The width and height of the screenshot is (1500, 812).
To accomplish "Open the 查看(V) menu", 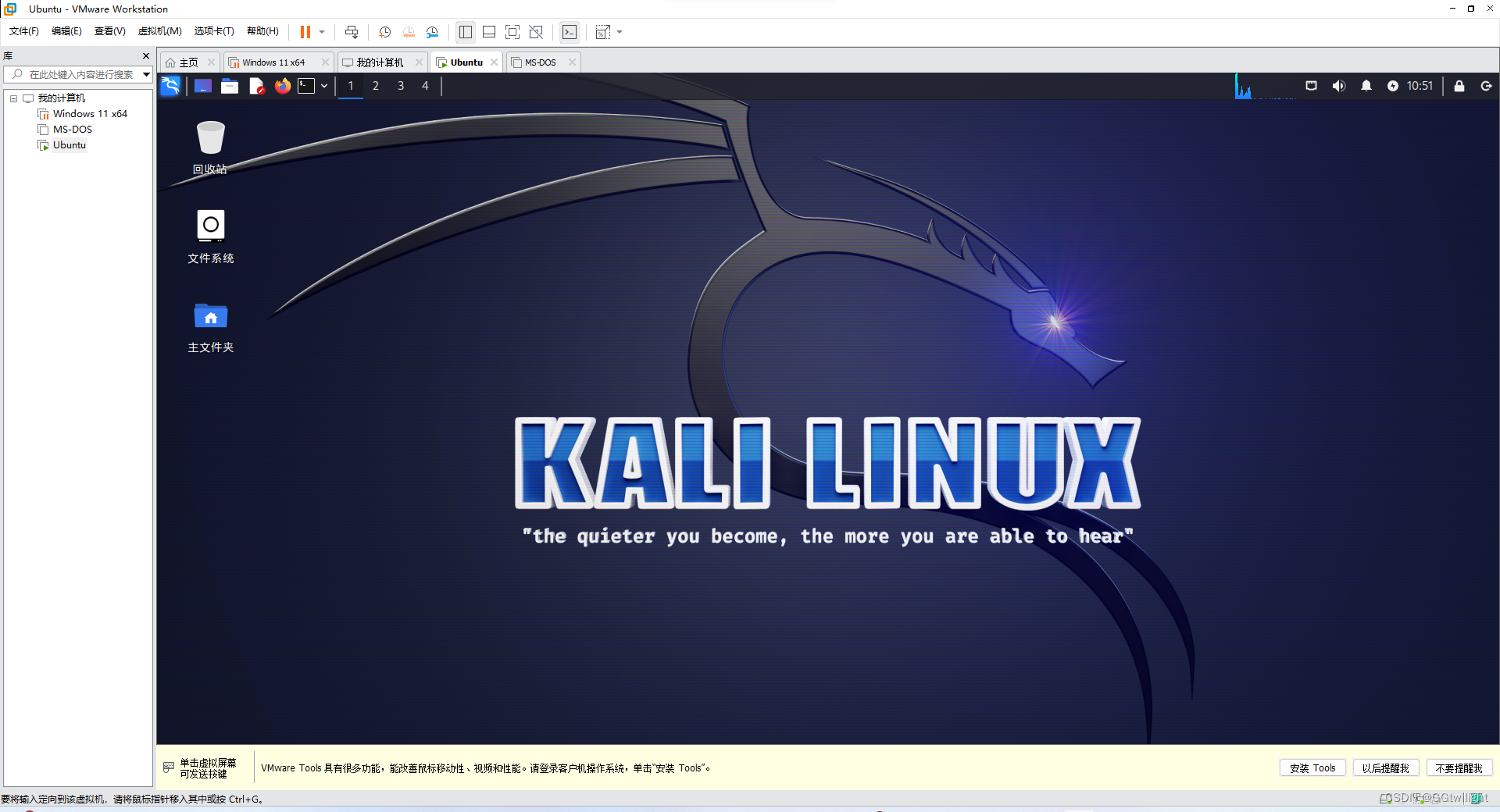I will point(110,31).
